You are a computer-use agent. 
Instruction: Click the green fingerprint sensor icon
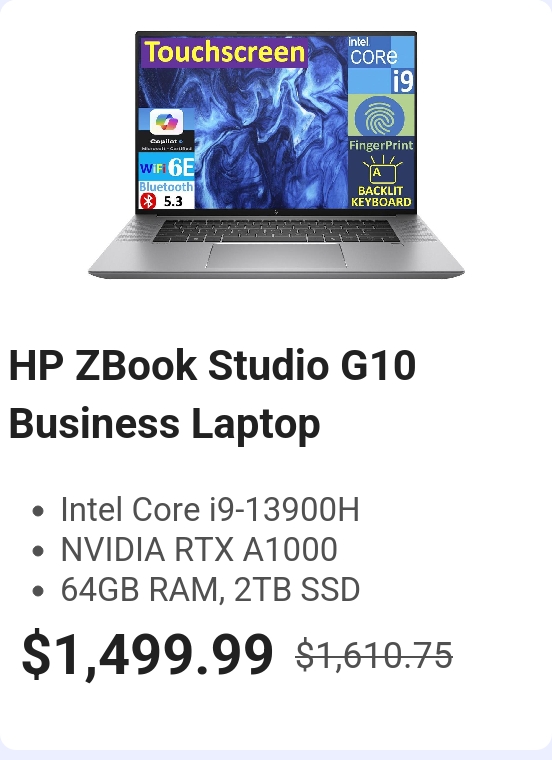pyautogui.click(x=379, y=116)
